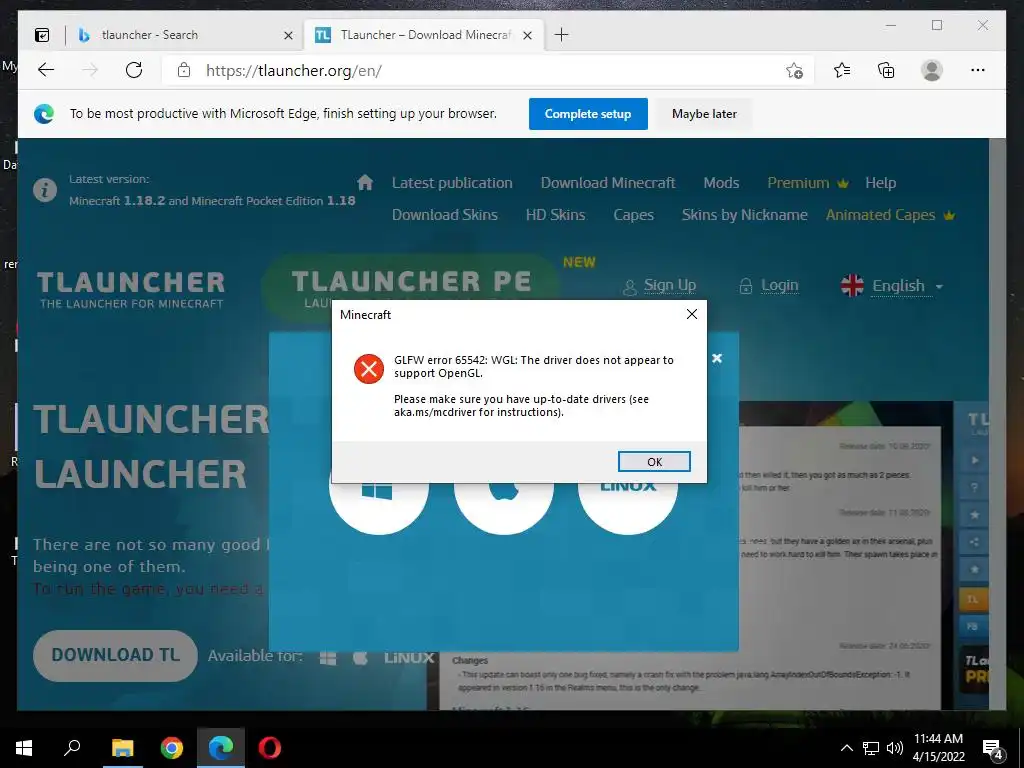The width and height of the screenshot is (1024, 768).
Task: Open Collections in Edge
Action: point(886,70)
